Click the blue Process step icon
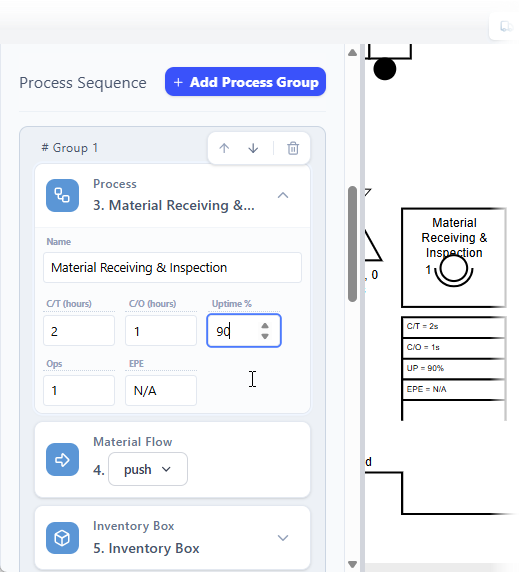This screenshot has height=572, width=520. (62, 195)
